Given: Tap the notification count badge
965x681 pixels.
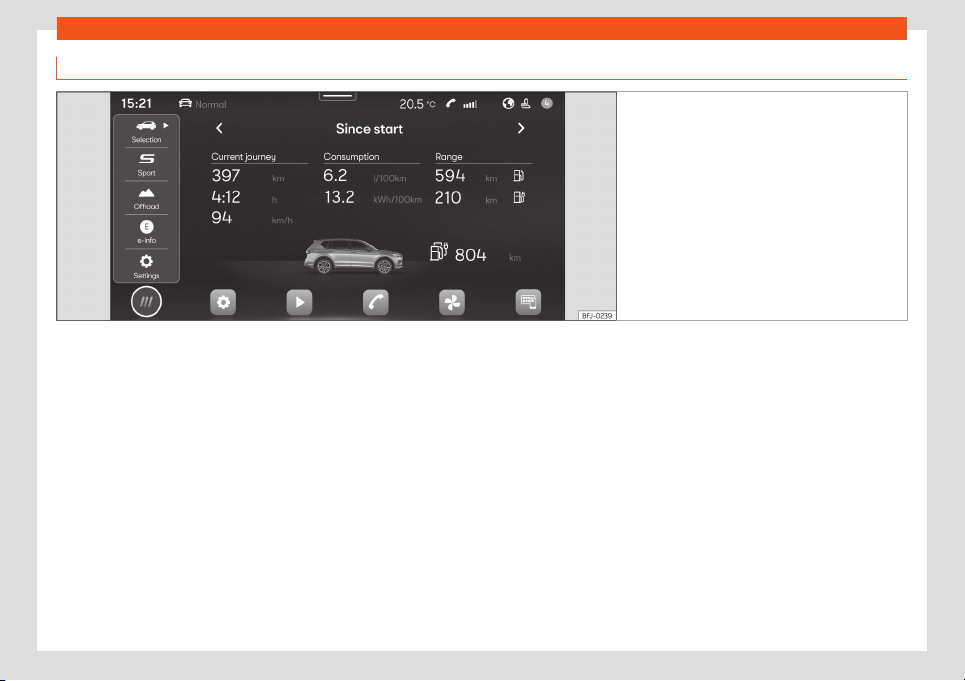Looking at the screenshot, I should 547,103.
